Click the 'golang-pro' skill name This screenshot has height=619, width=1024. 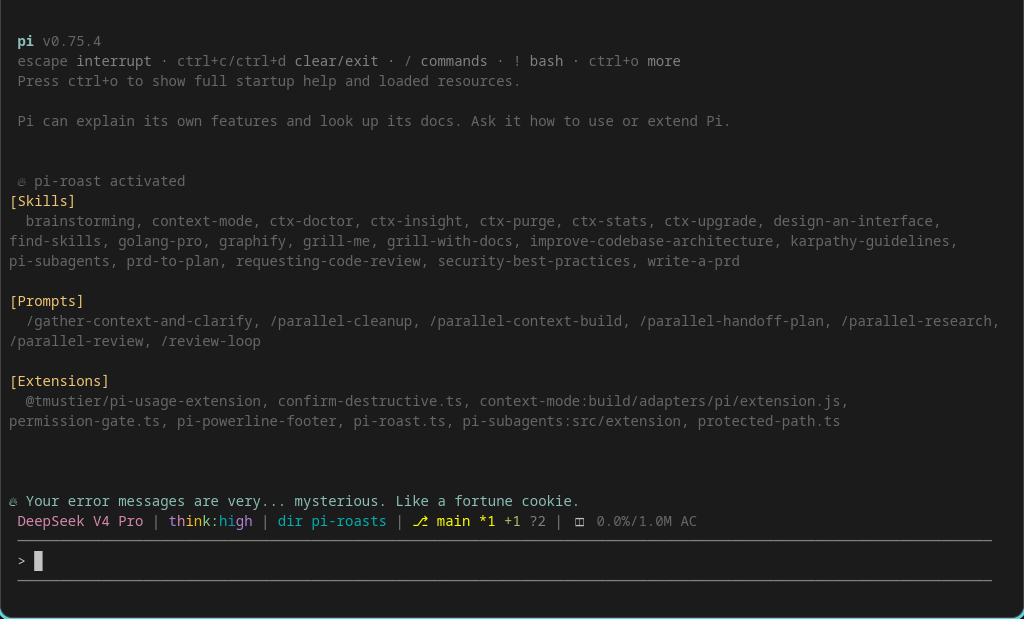[x=160, y=242]
